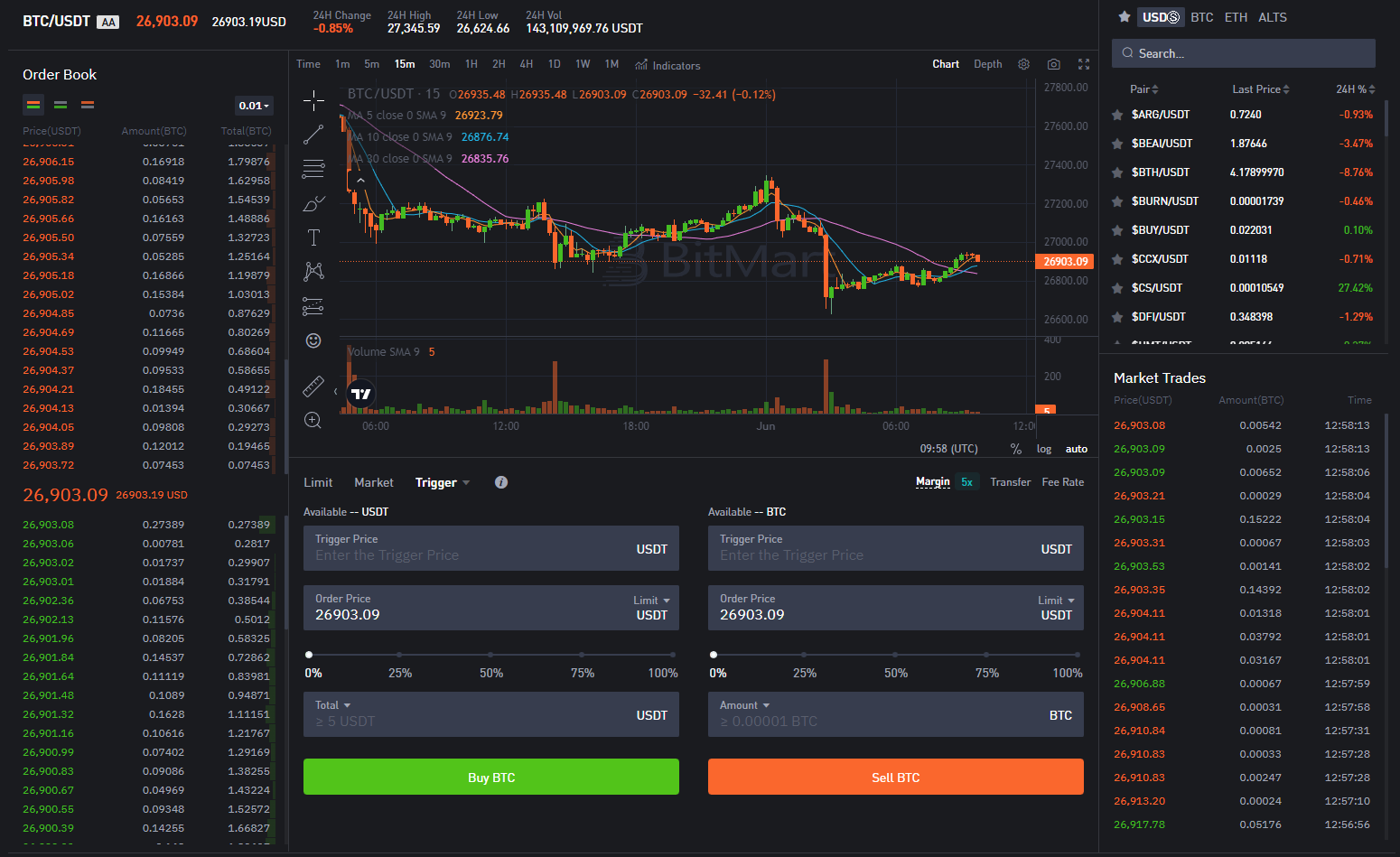Open the Indicators panel
Image resolution: width=1400 pixels, height=857 pixels.
point(667,65)
